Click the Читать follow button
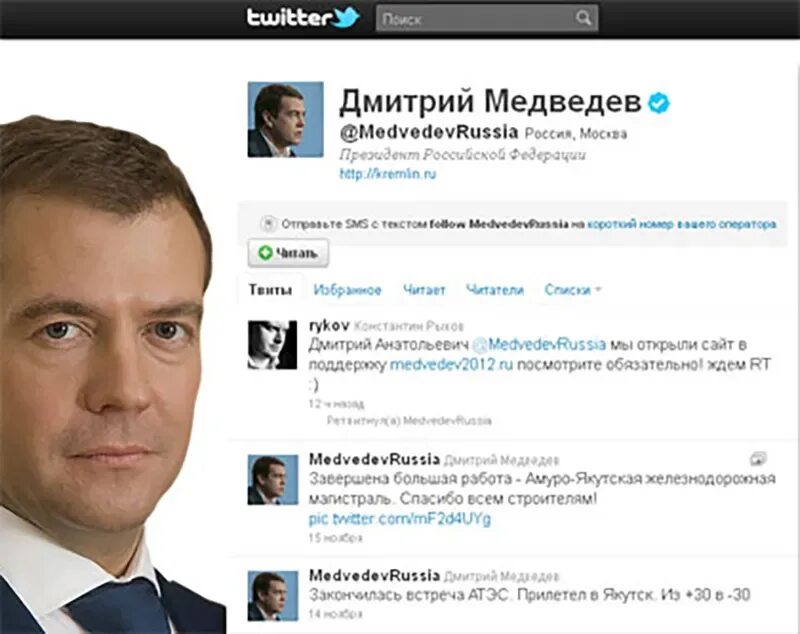This screenshot has height=634, width=800. 288,252
